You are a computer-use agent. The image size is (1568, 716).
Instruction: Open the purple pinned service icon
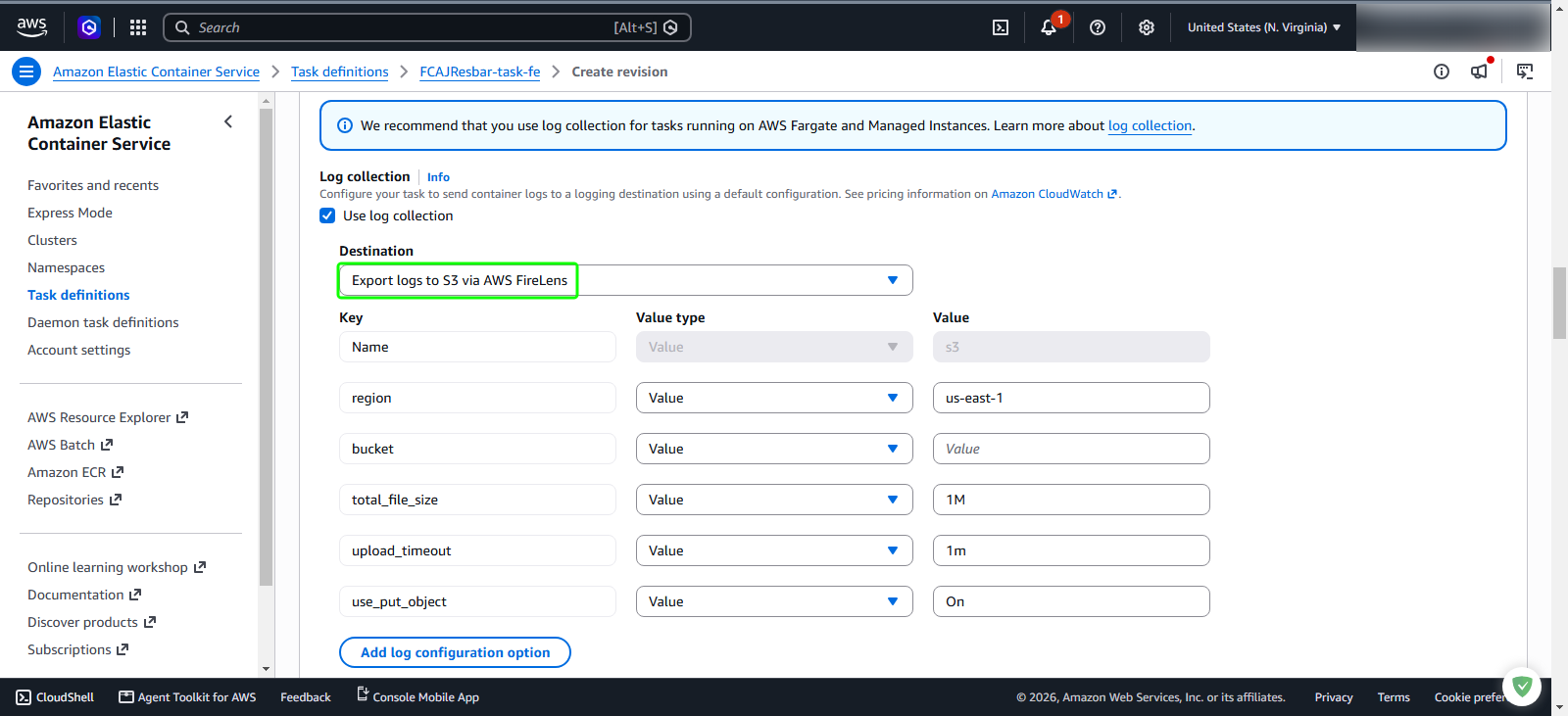pyautogui.click(x=89, y=27)
